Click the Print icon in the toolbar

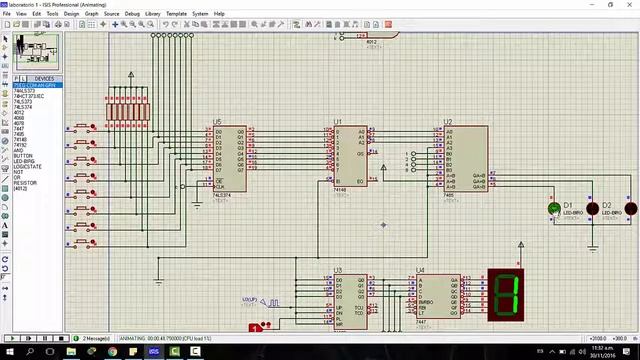point(58,24)
